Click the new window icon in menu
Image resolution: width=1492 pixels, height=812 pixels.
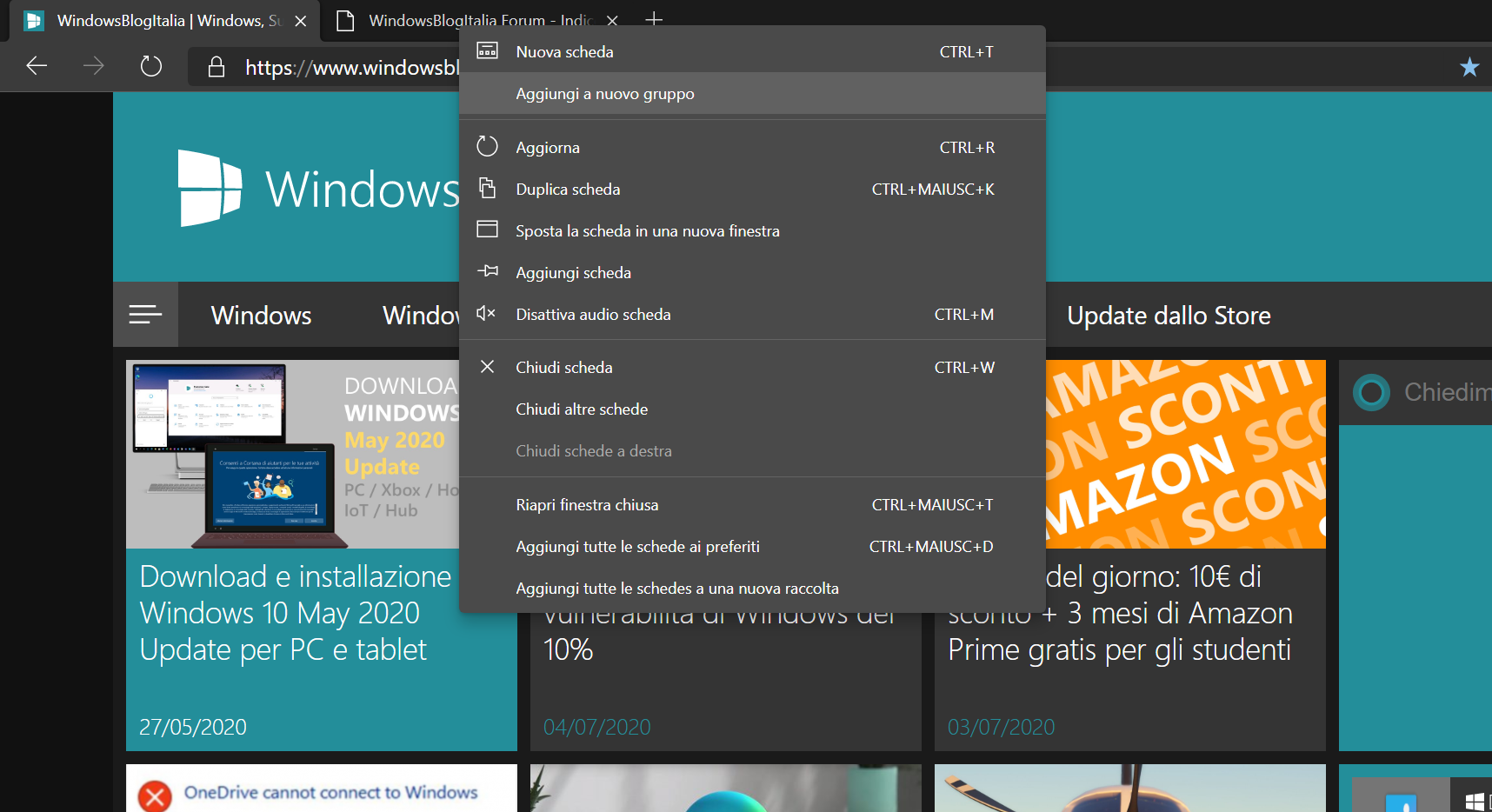(x=488, y=229)
